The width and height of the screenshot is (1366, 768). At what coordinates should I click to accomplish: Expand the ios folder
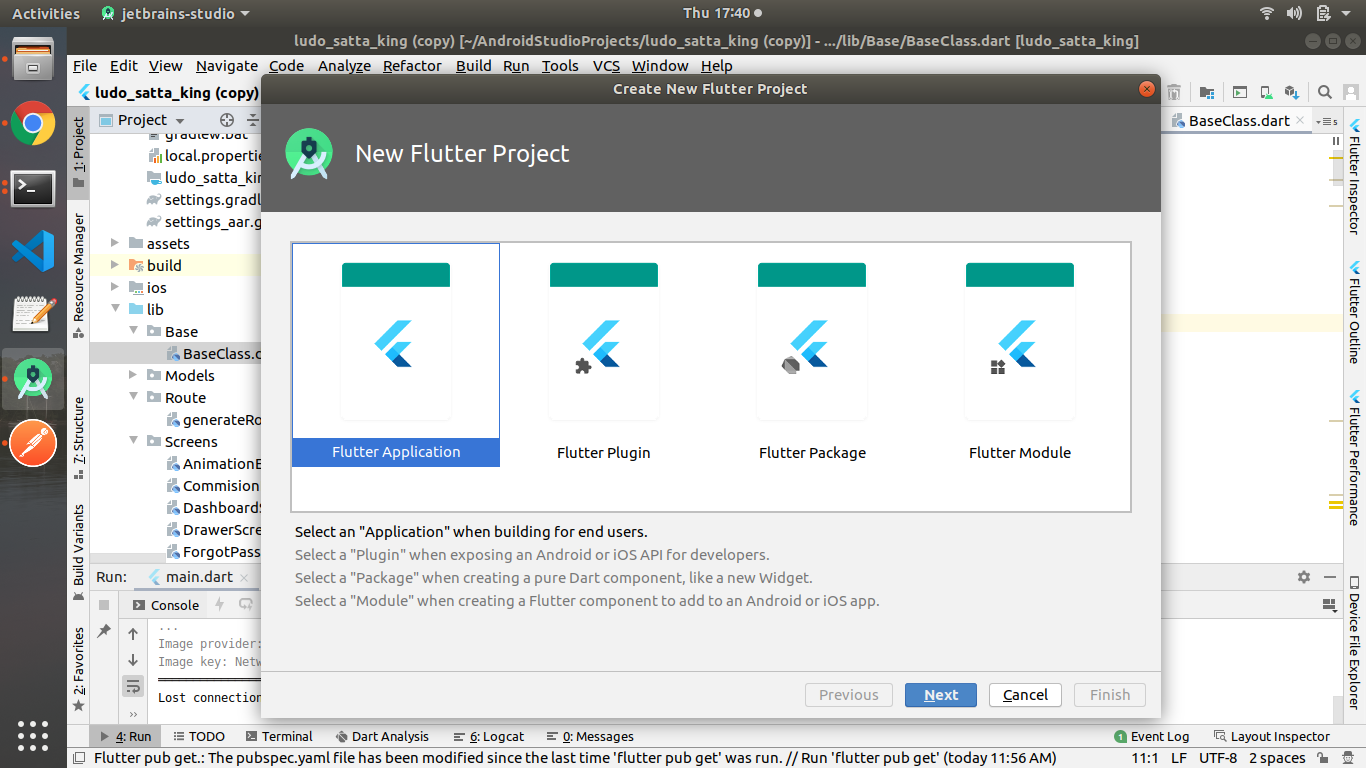coord(116,287)
